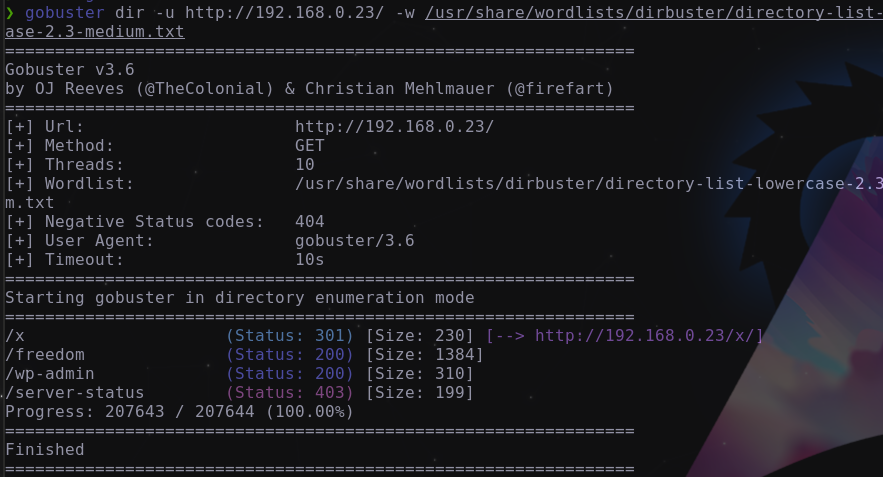The image size is (883, 477).
Task: Click the '[+] Method:' label
Action: [x=60, y=146]
